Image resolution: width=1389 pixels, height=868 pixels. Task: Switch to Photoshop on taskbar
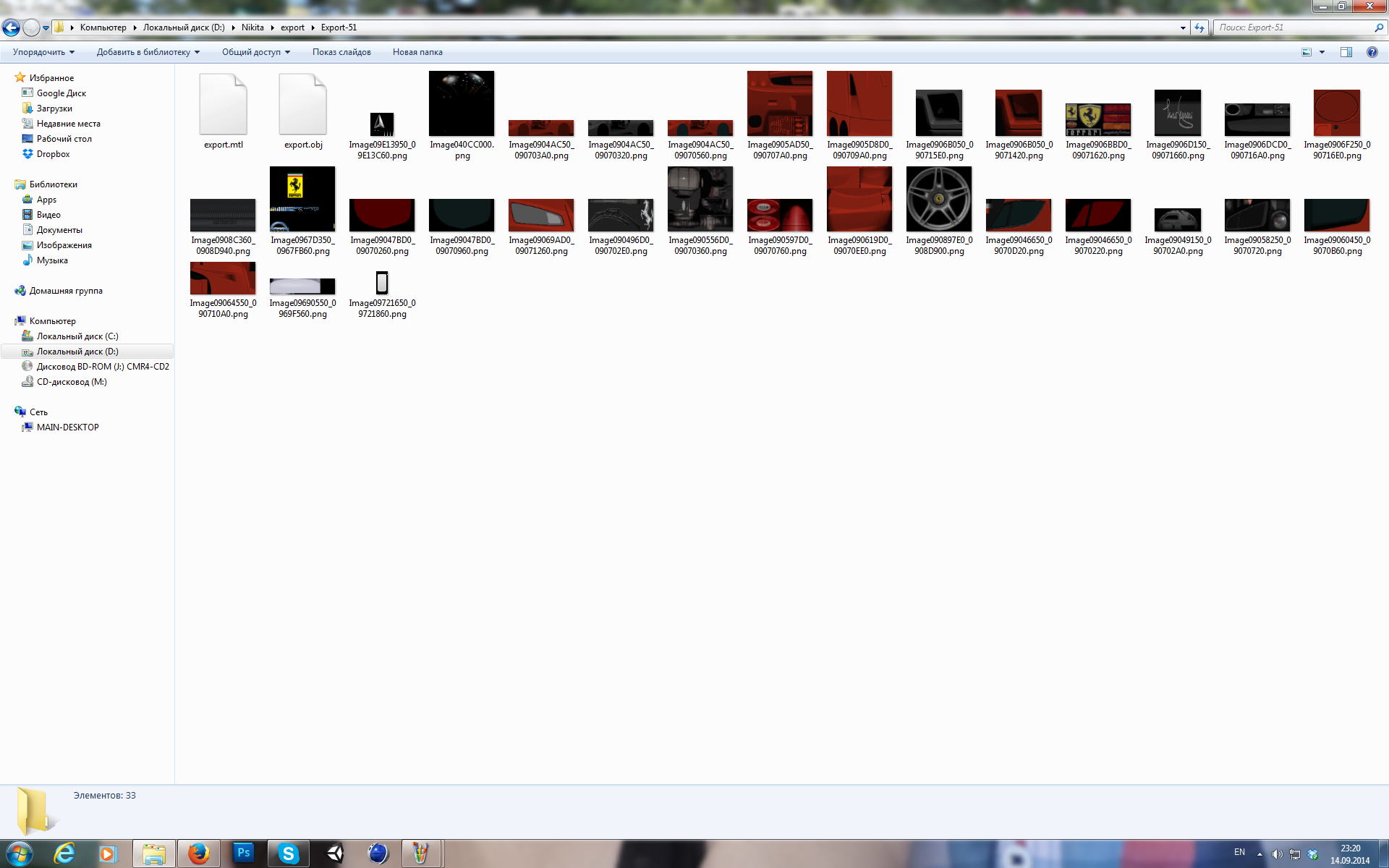244,854
